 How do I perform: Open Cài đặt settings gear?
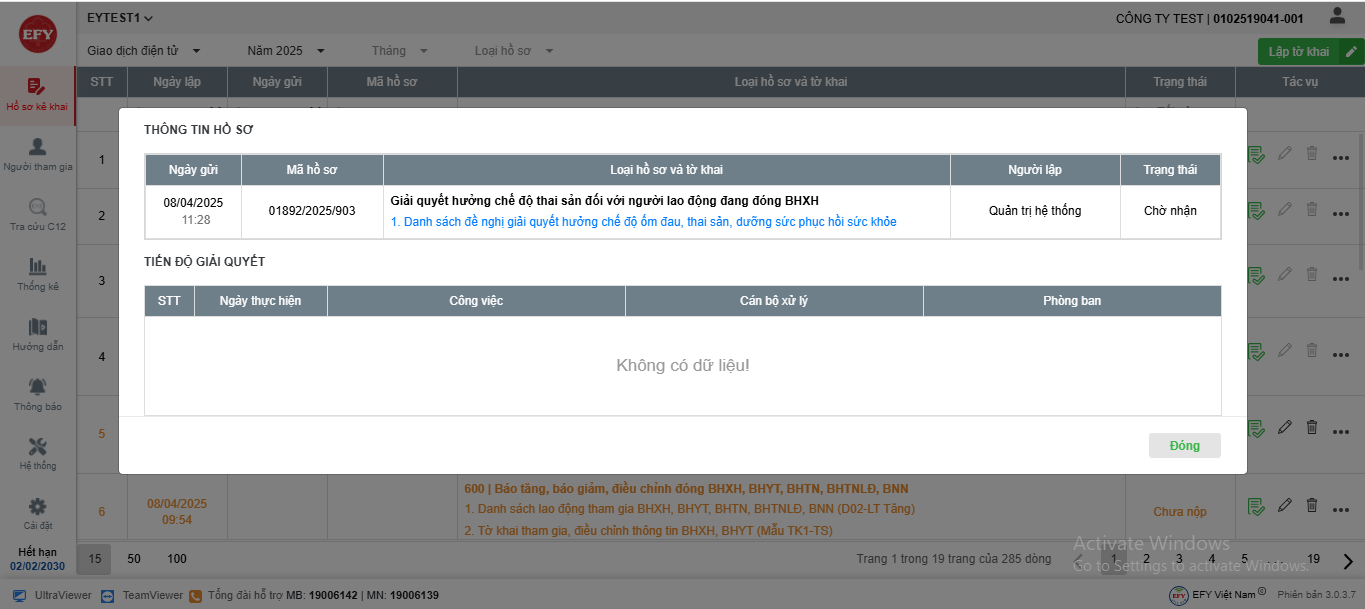pos(38,507)
